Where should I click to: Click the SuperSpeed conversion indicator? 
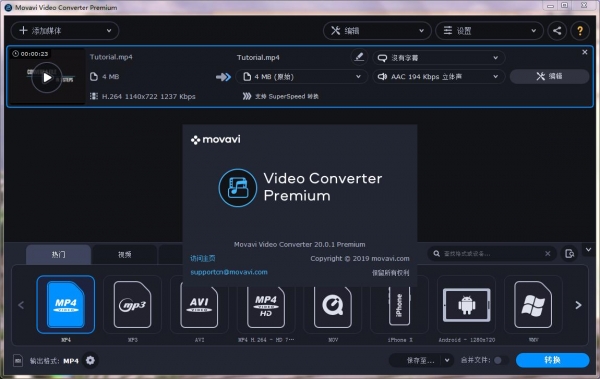point(280,96)
